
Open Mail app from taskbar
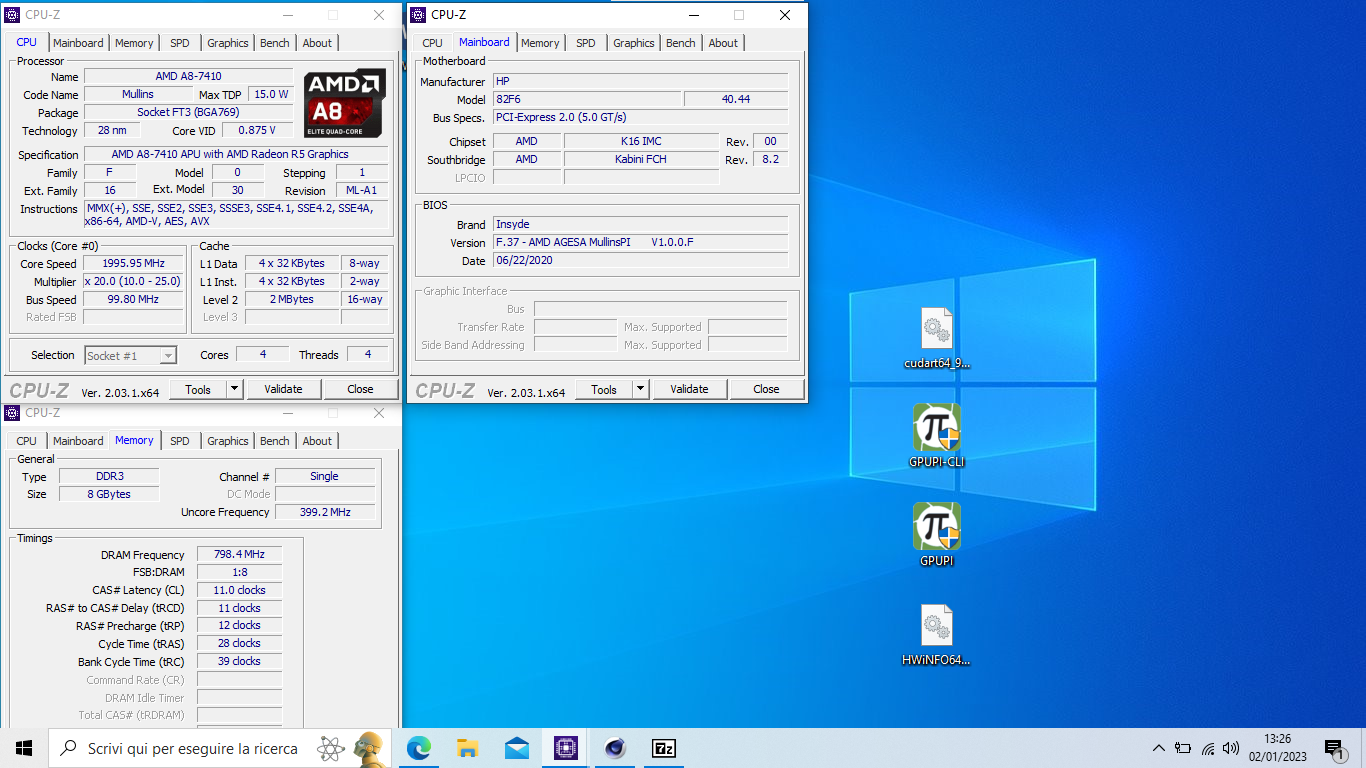[x=517, y=748]
